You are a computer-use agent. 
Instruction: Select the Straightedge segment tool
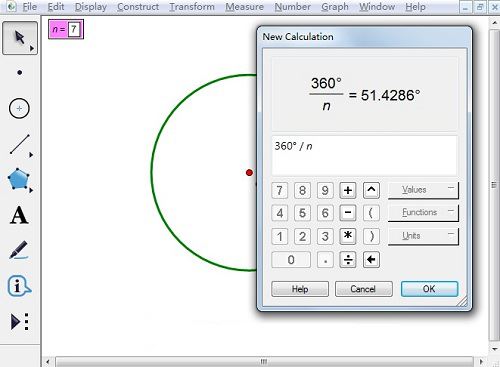click(x=20, y=145)
